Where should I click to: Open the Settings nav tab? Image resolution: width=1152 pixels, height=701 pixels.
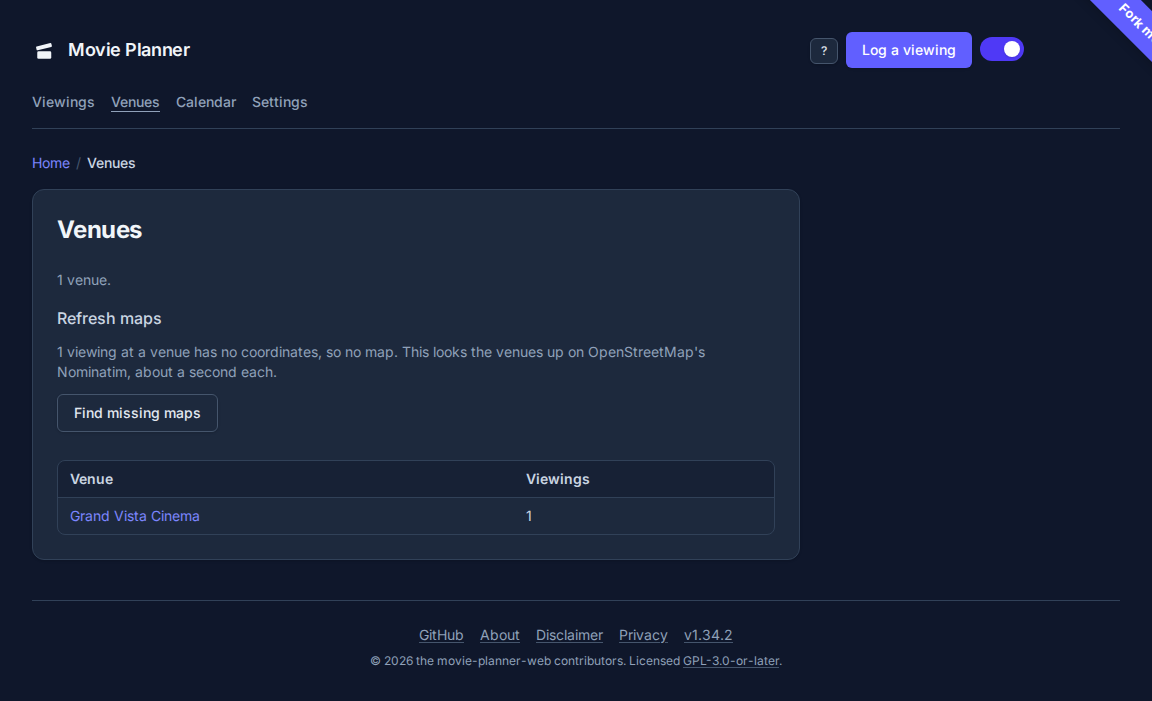279,102
